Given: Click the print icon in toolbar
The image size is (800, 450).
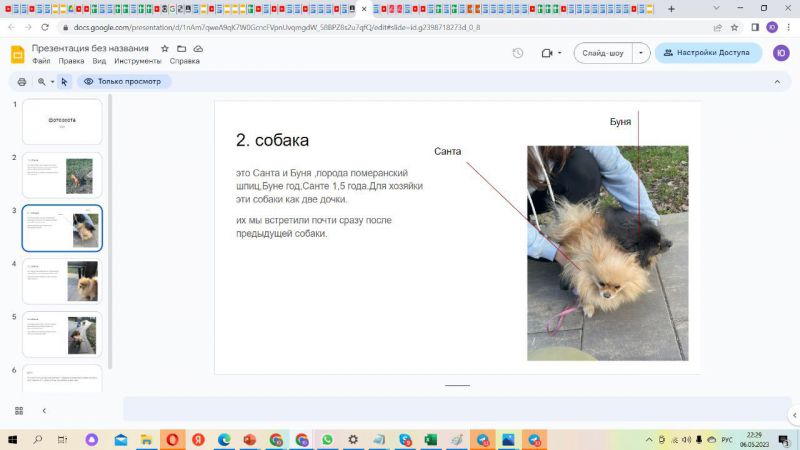Looking at the screenshot, I should (x=21, y=82).
